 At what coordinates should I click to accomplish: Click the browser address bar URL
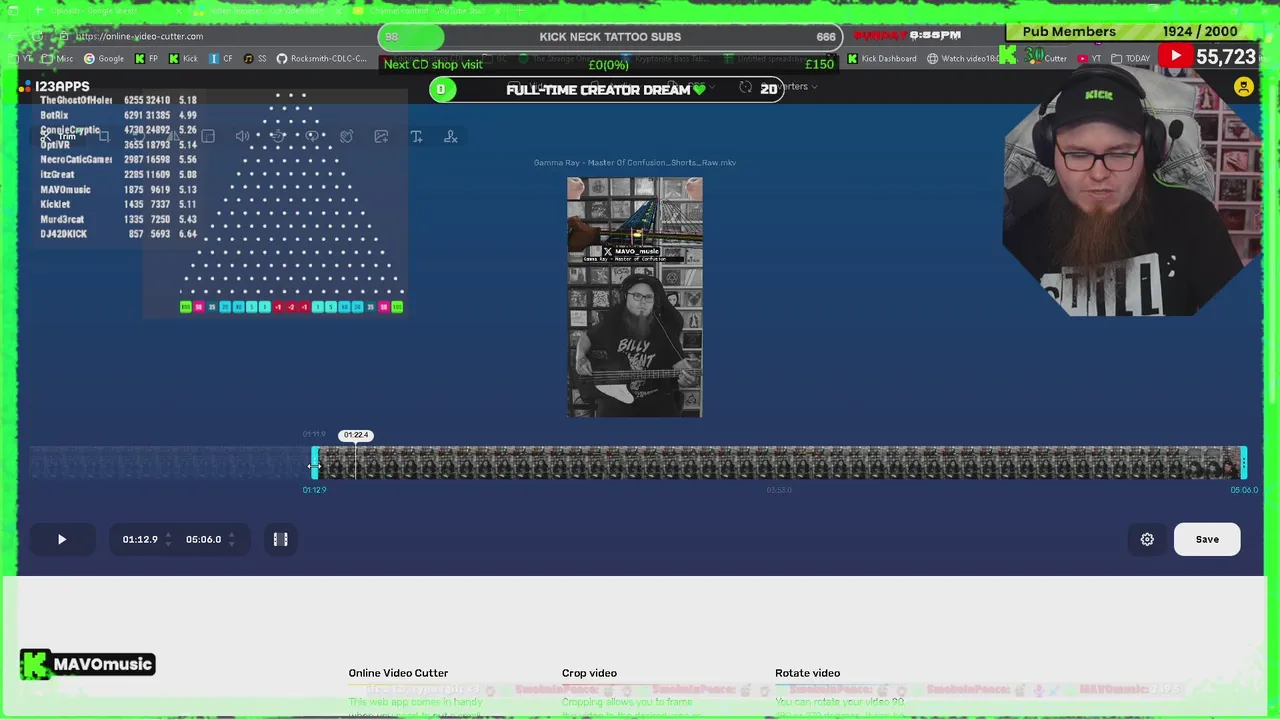pos(139,36)
